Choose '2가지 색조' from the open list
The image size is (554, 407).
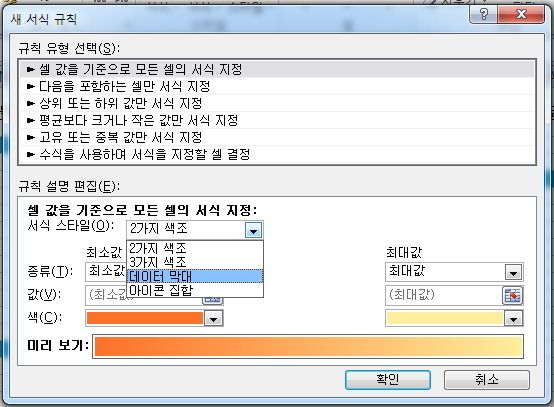(x=195, y=248)
